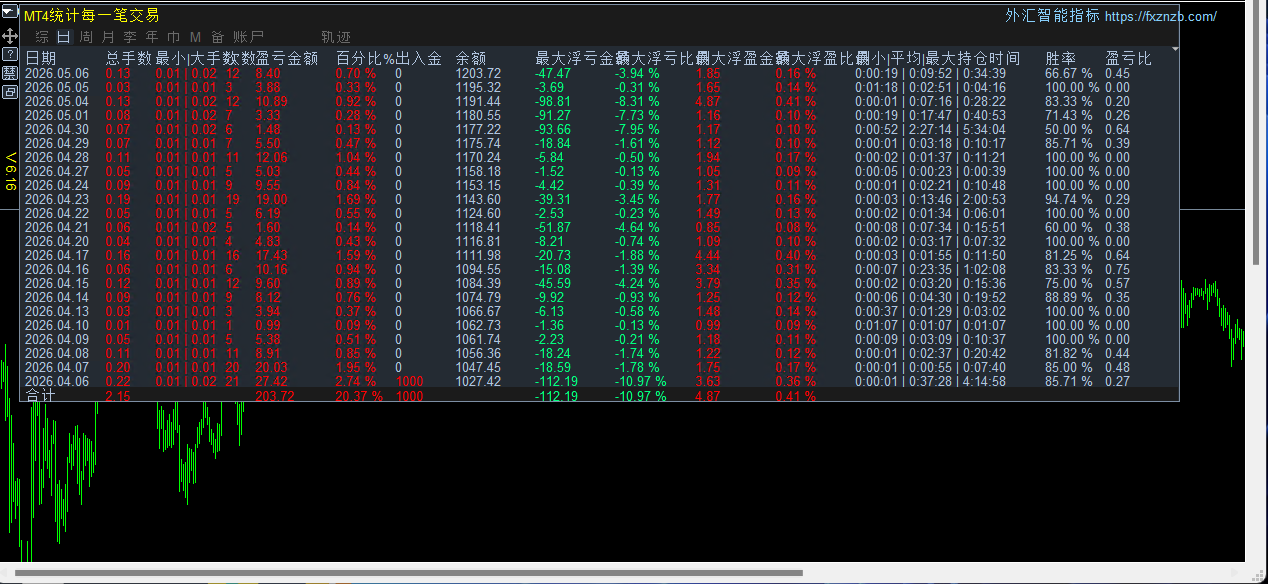This screenshot has width=1268, height=584.
Task: Click the 盈亏比 column header
Action: [1128, 58]
